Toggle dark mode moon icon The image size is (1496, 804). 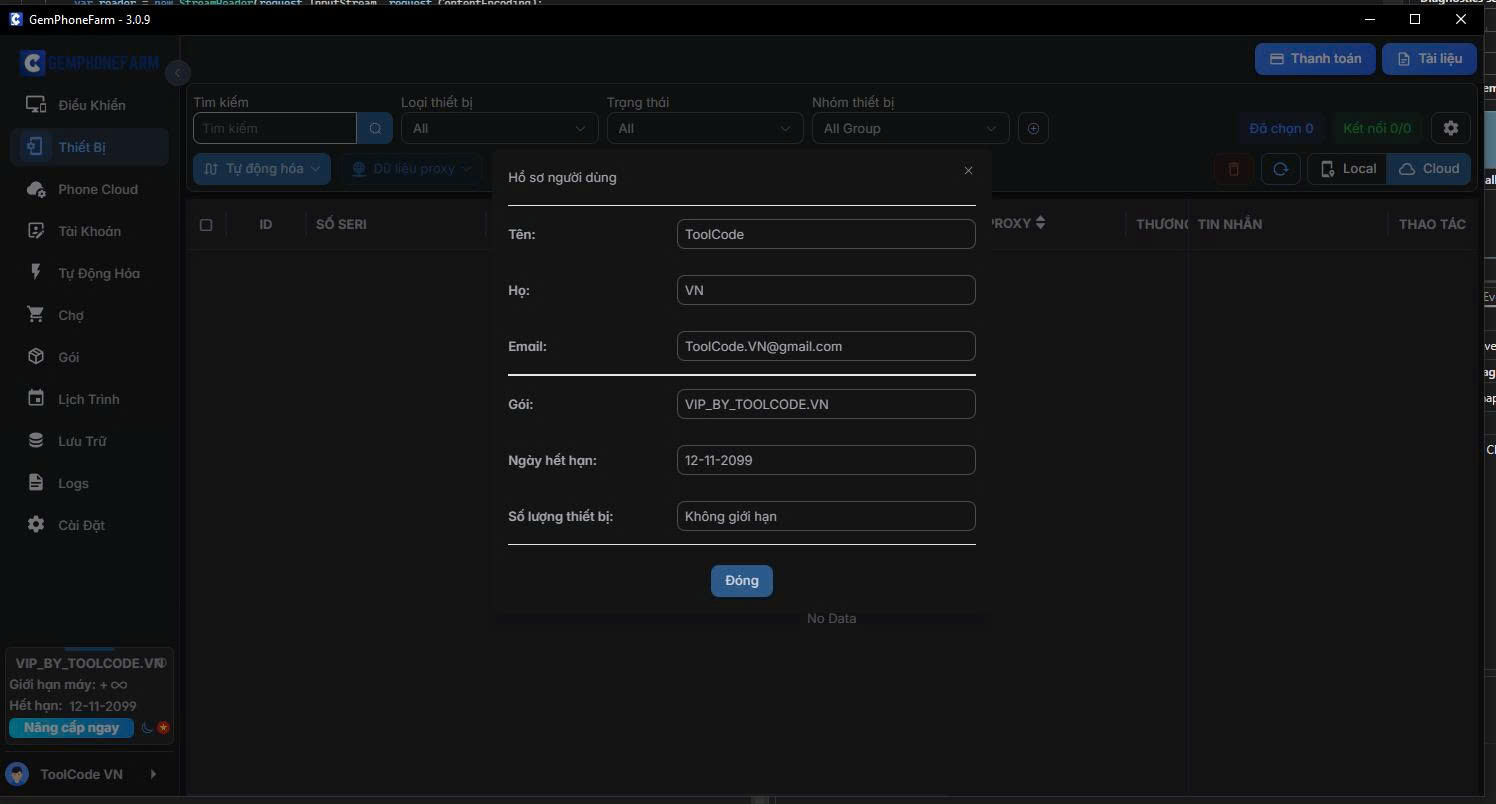[x=147, y=728]
